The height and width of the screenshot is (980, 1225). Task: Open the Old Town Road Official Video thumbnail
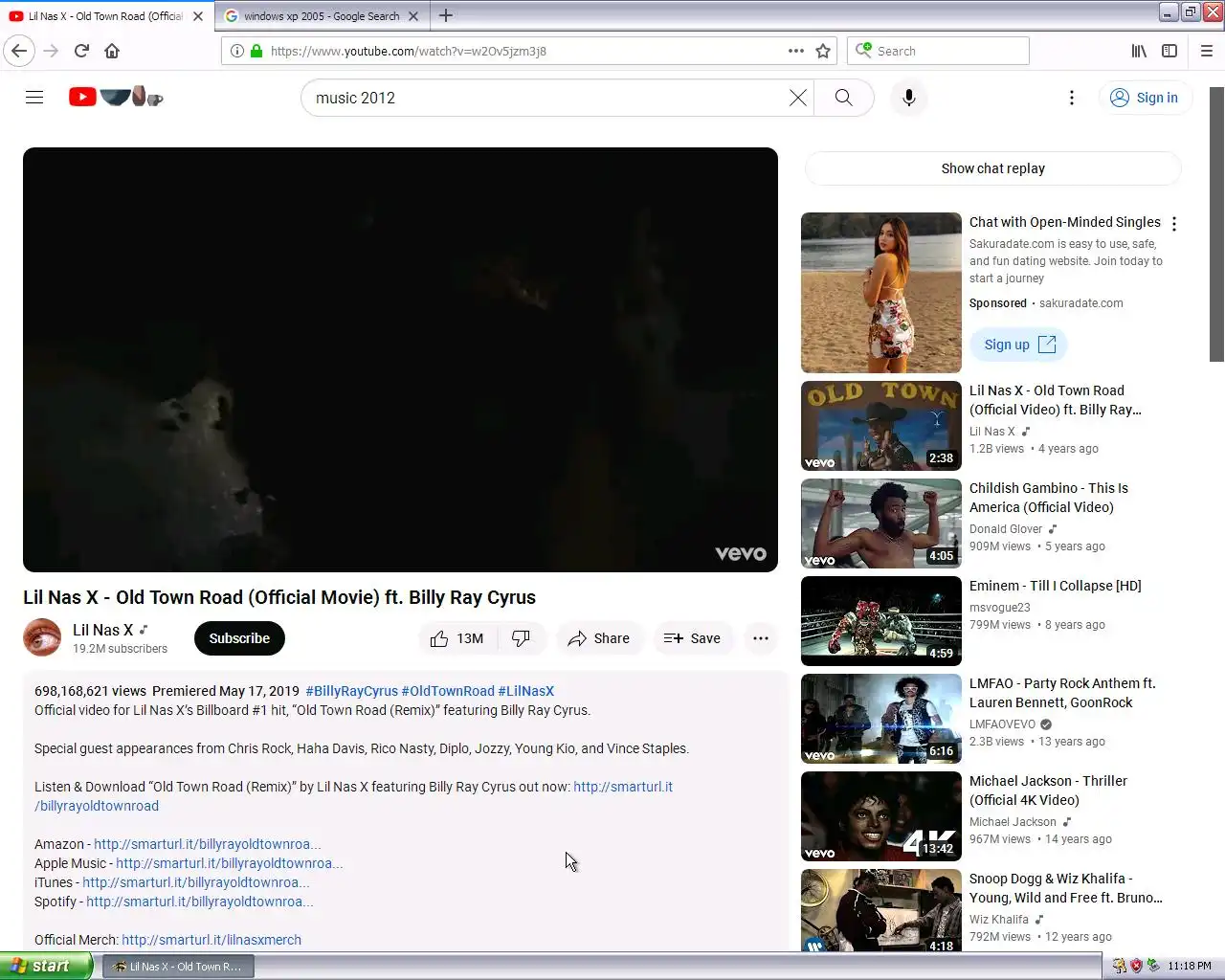[x=881, y=426]
